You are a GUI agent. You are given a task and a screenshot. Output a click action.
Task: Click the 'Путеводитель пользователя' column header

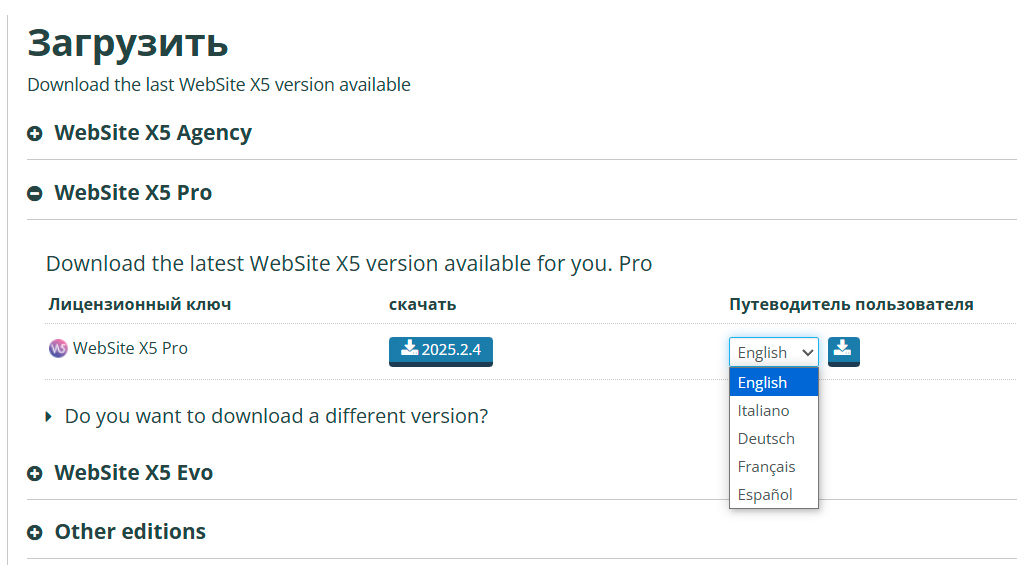851,304
